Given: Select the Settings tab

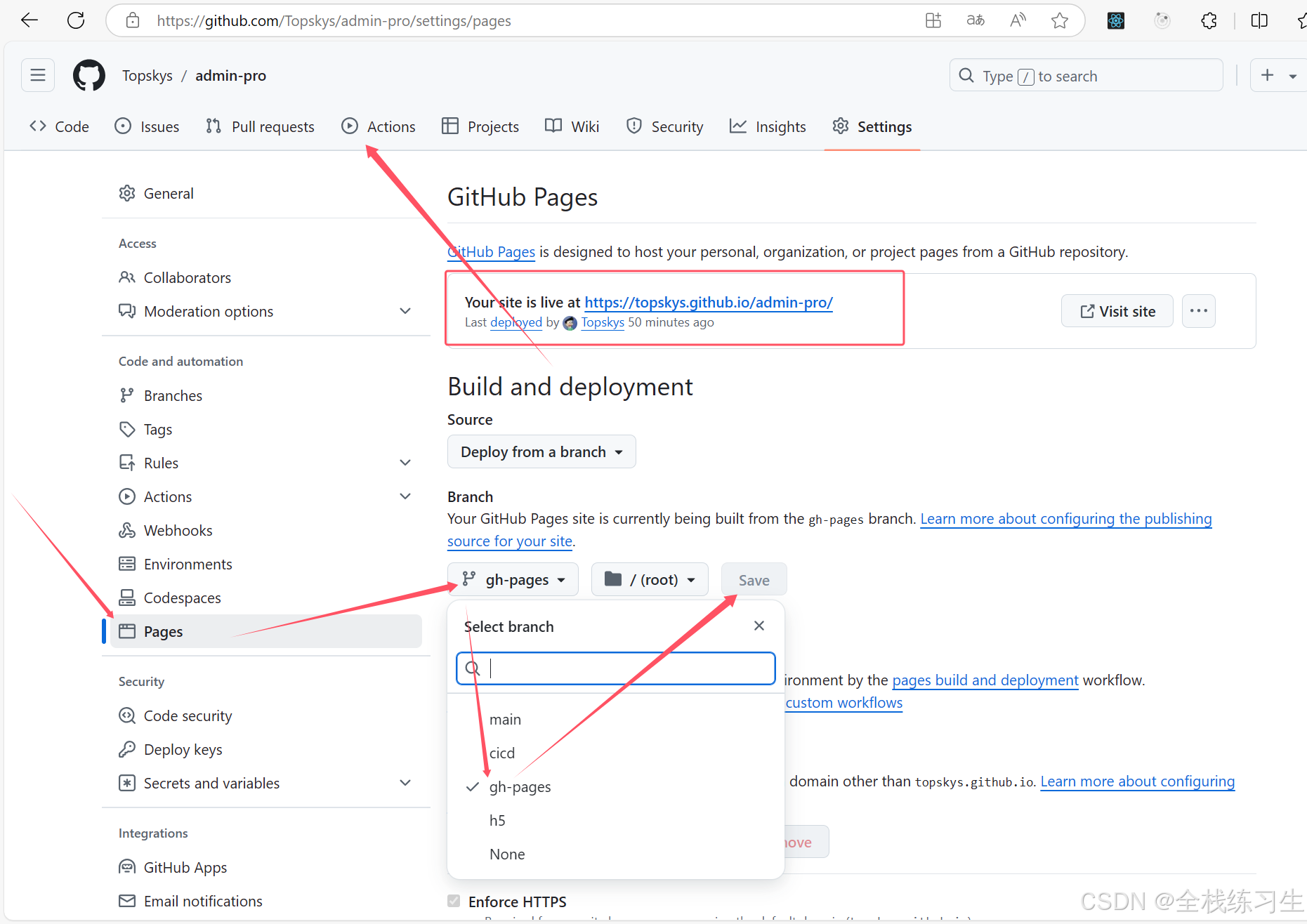Looking at the screenshot, I should (872, 126).
